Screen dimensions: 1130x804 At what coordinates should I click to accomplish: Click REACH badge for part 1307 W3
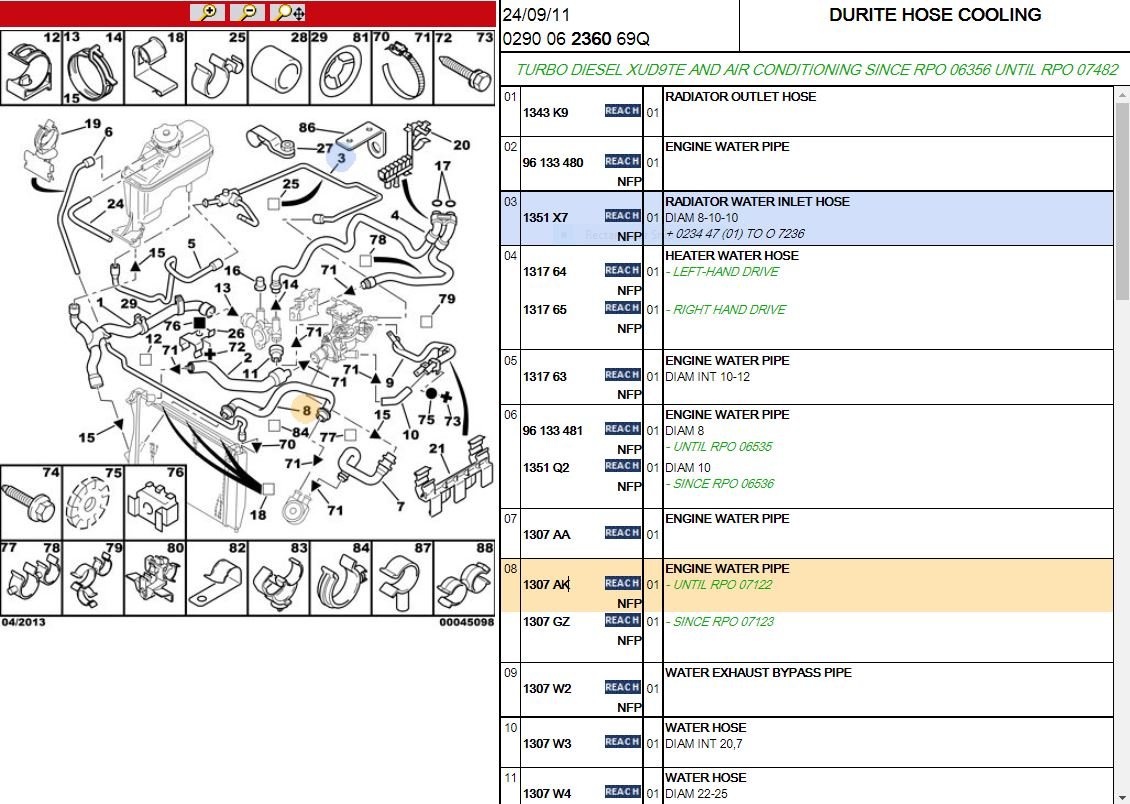[623, 742]
